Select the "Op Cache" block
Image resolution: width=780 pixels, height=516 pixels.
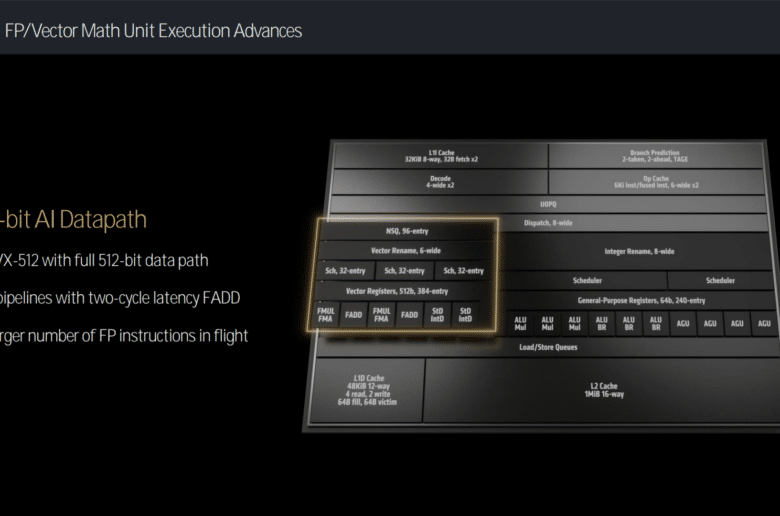click(656, 182)
